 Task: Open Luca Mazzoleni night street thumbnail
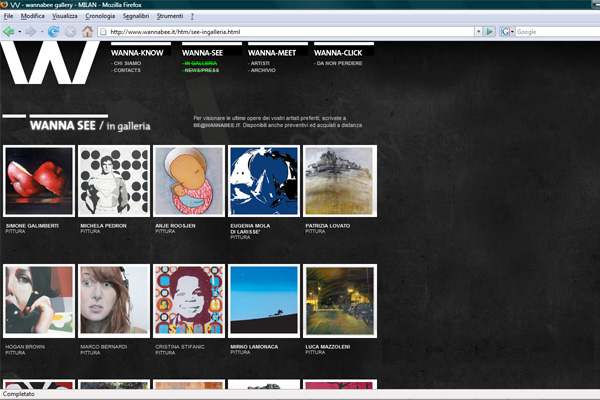coord(340,301)
